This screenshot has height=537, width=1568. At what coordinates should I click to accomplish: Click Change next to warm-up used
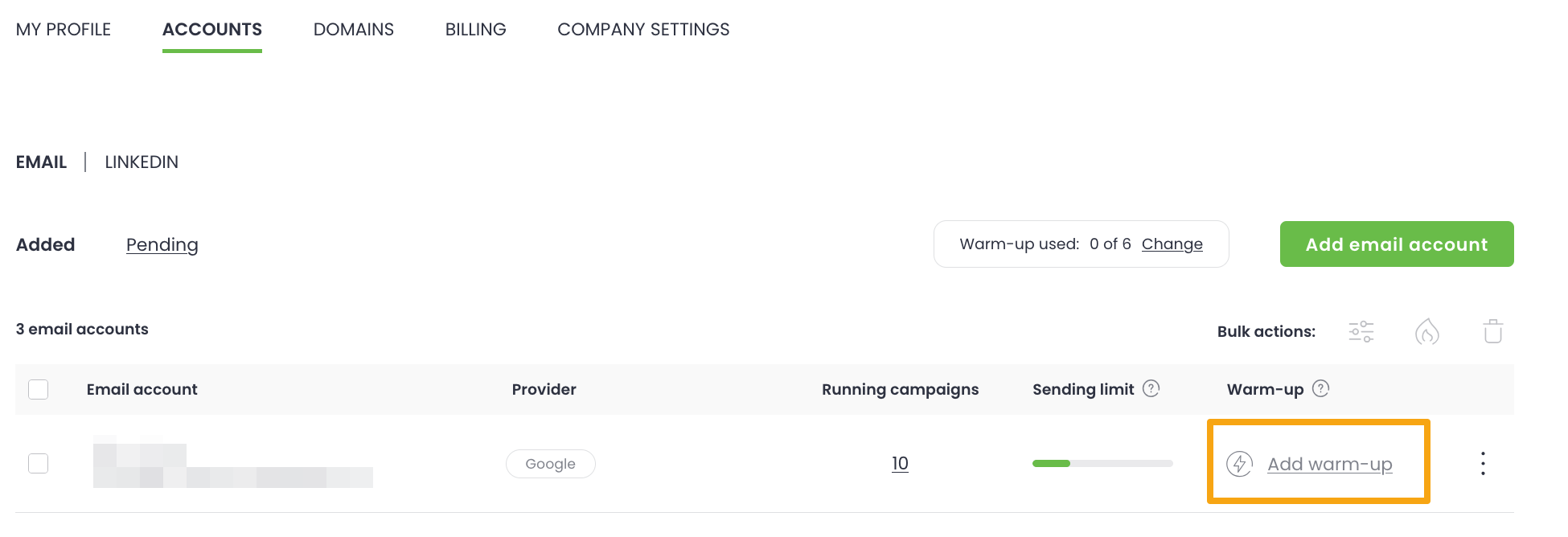(1172, 244)
